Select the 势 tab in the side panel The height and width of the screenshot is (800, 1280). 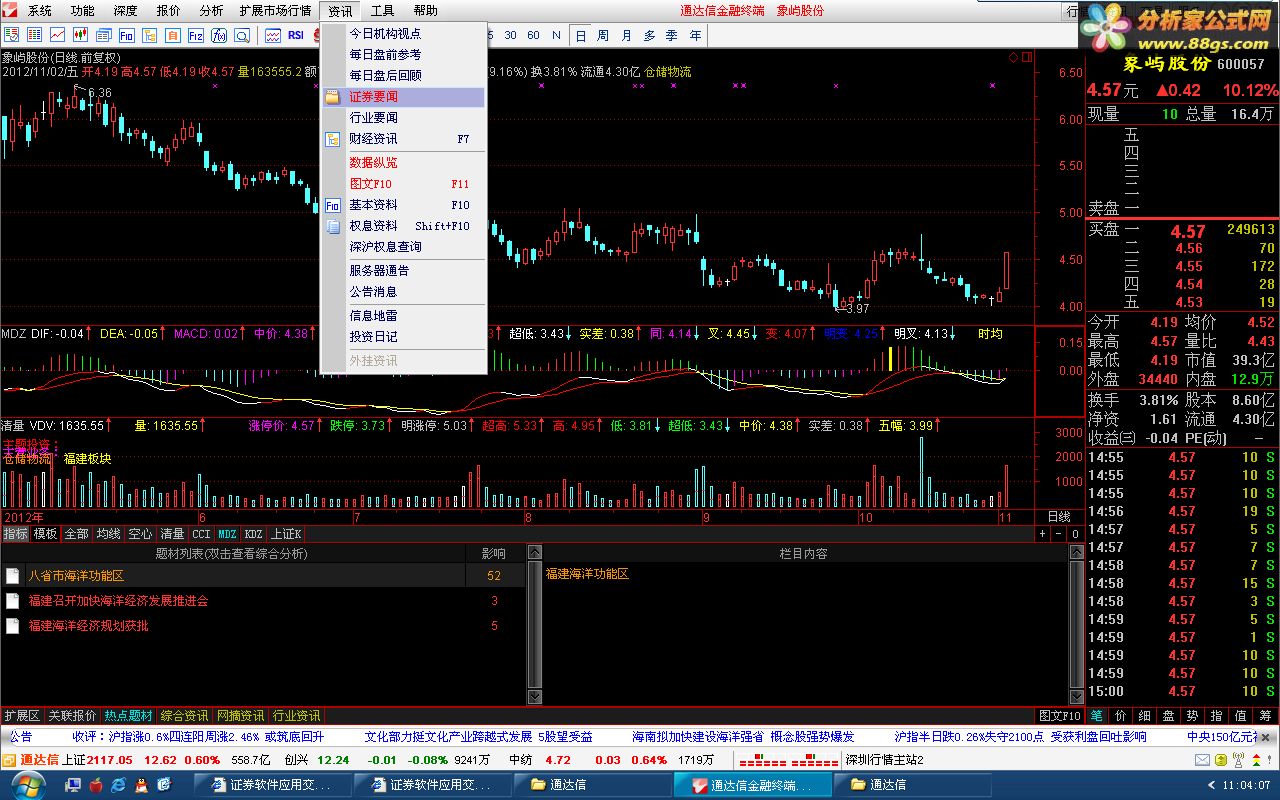coord(1193,716)
